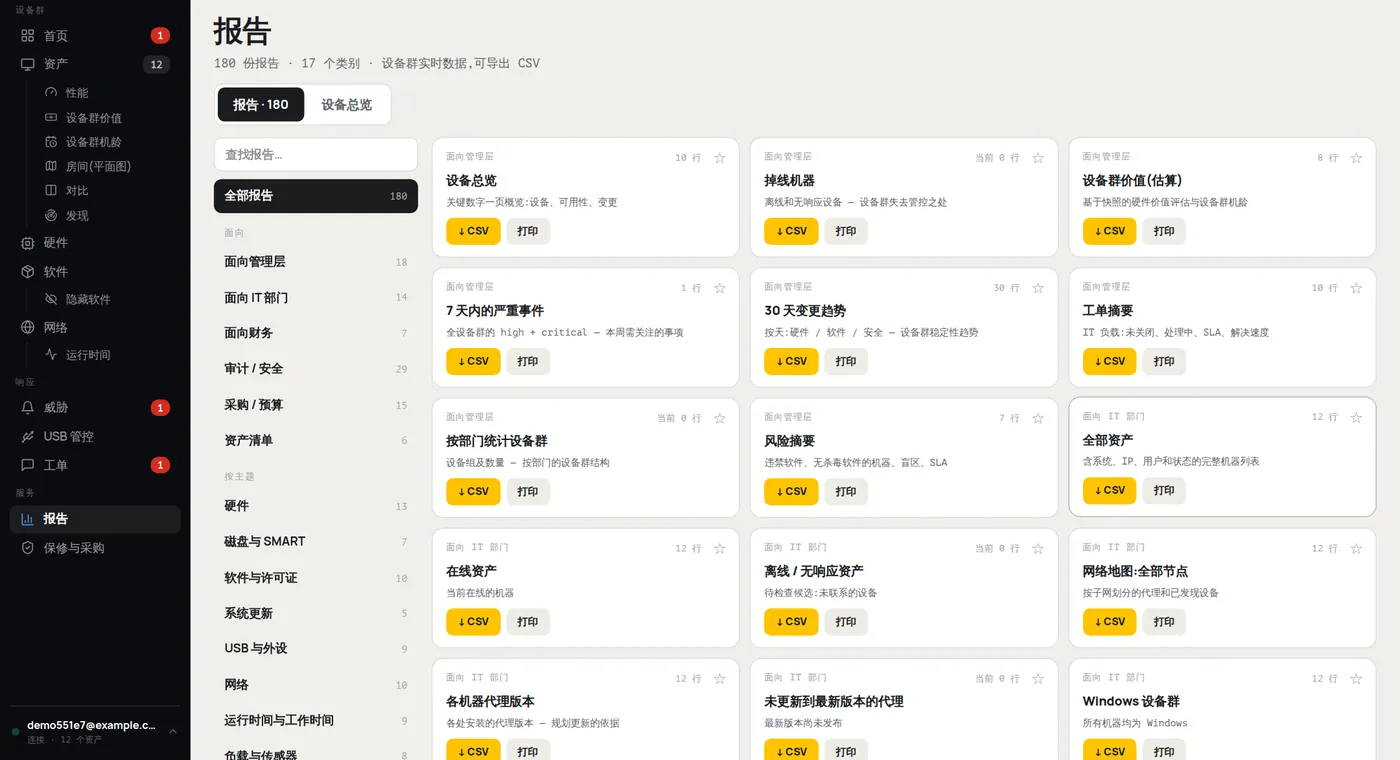The height and width of the screenshot is (760, 1400).
Task: Click the 硬件 chip icon
Action: point(28,243)
